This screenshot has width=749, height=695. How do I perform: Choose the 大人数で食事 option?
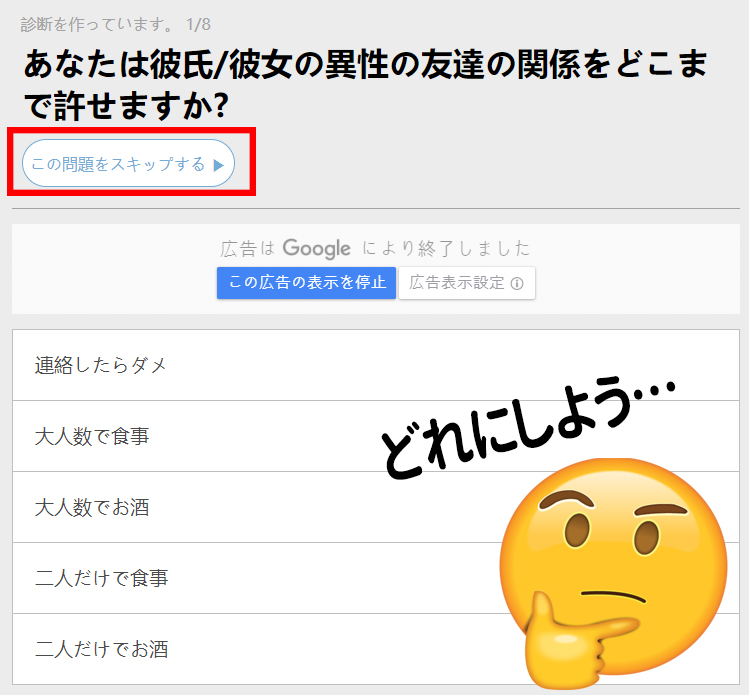(375, 436)
